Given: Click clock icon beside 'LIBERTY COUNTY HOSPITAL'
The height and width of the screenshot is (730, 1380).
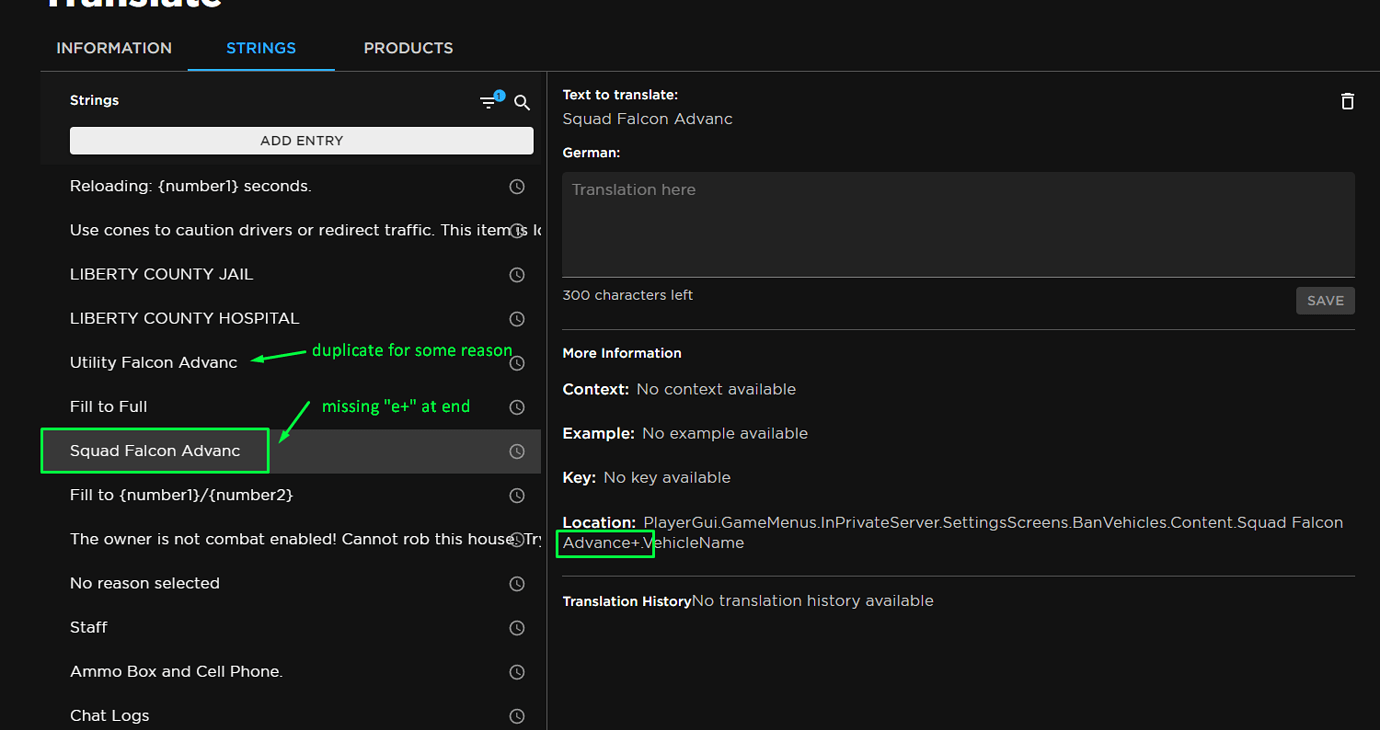Looking at the screenshot, I should pos(517,318).
